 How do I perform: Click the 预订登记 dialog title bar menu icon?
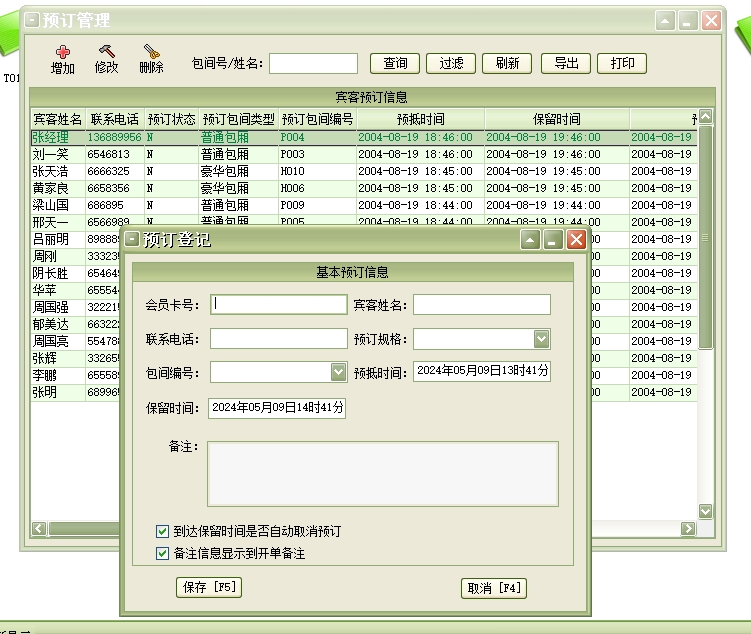point(132,240)
